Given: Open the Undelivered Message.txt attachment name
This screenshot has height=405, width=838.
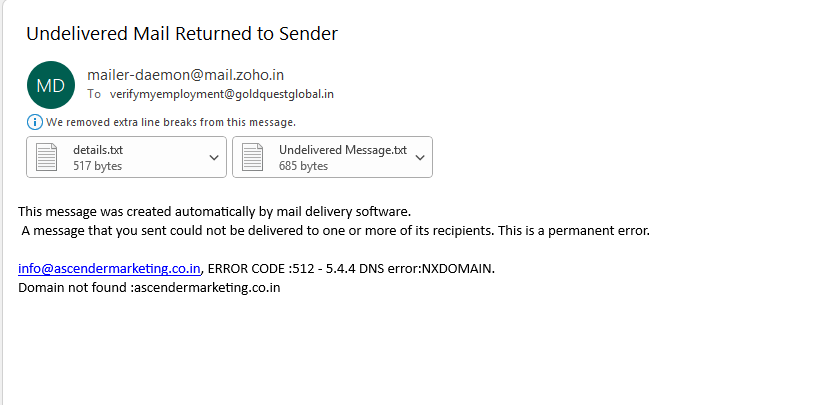Looking at the screenshot, I should tap(343, 150).
